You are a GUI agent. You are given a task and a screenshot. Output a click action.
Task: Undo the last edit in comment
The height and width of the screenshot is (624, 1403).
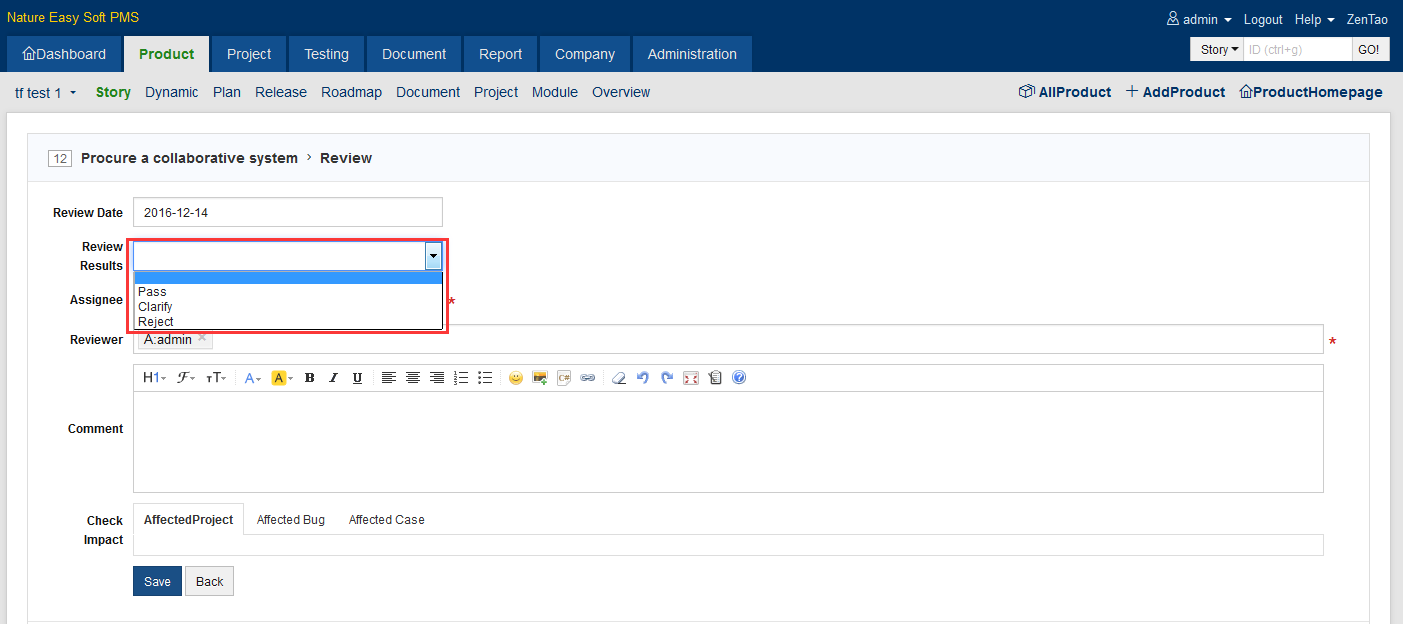(643, 378)
